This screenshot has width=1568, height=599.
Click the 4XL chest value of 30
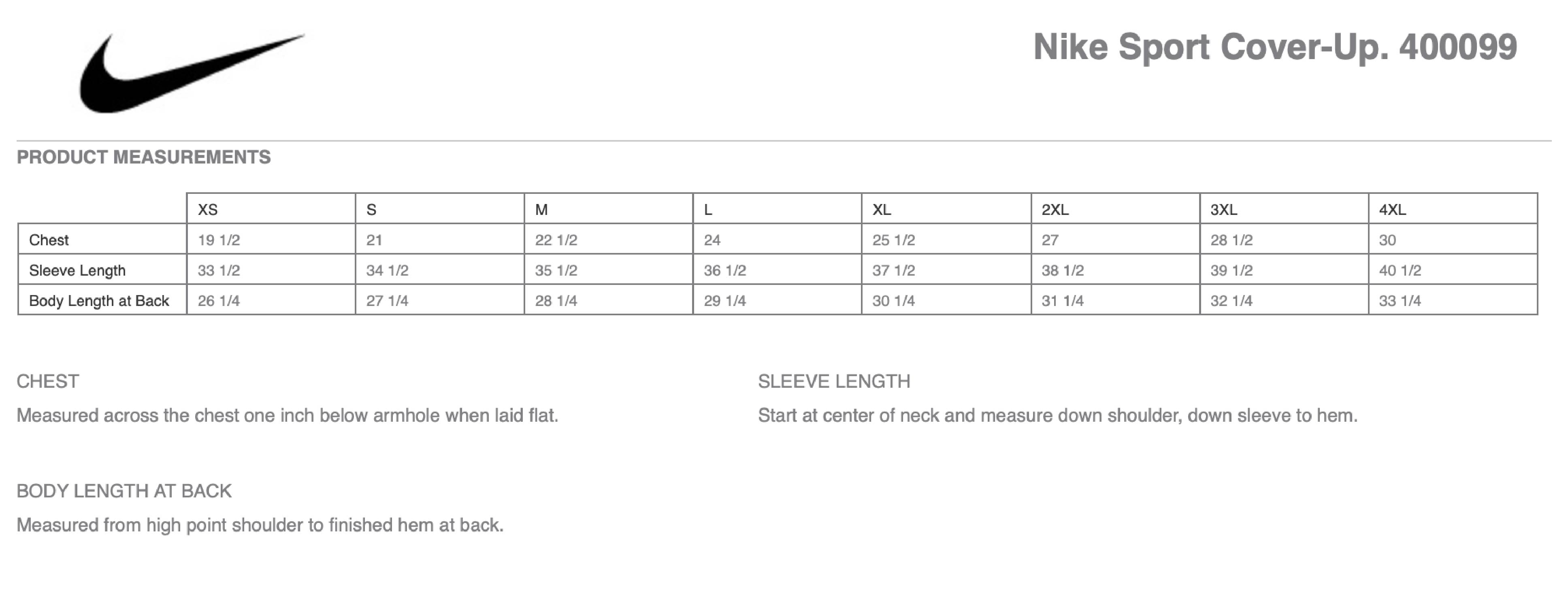pos(1387,240)
